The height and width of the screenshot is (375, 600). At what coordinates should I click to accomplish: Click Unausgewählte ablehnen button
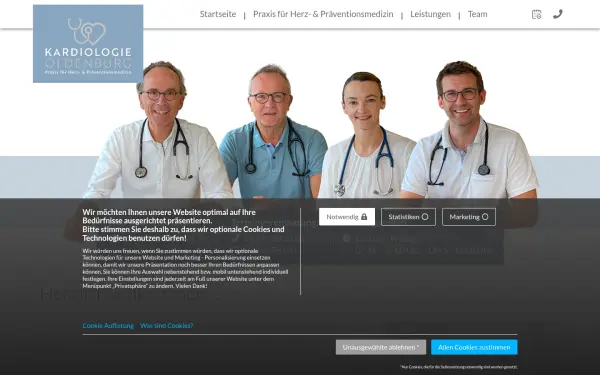click(381, 347)
